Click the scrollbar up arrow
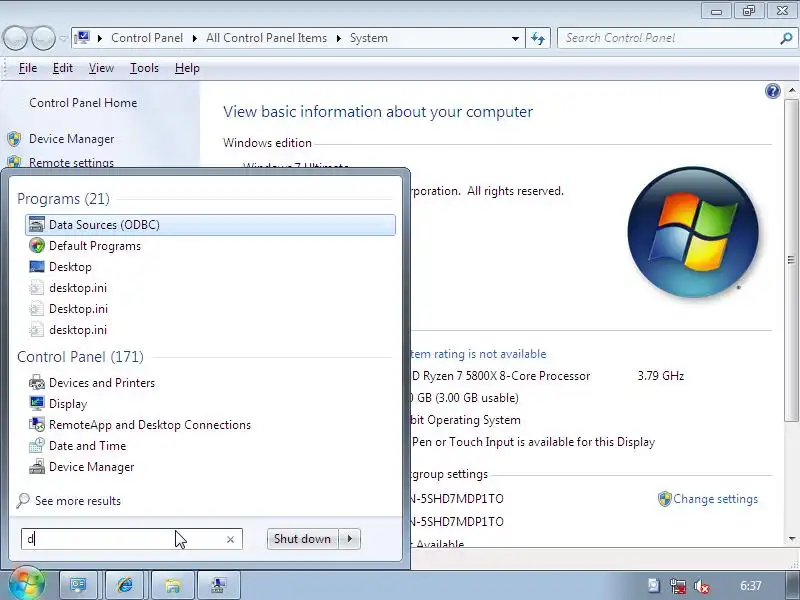This screenshot has width=800, height=600. point(791,91)
